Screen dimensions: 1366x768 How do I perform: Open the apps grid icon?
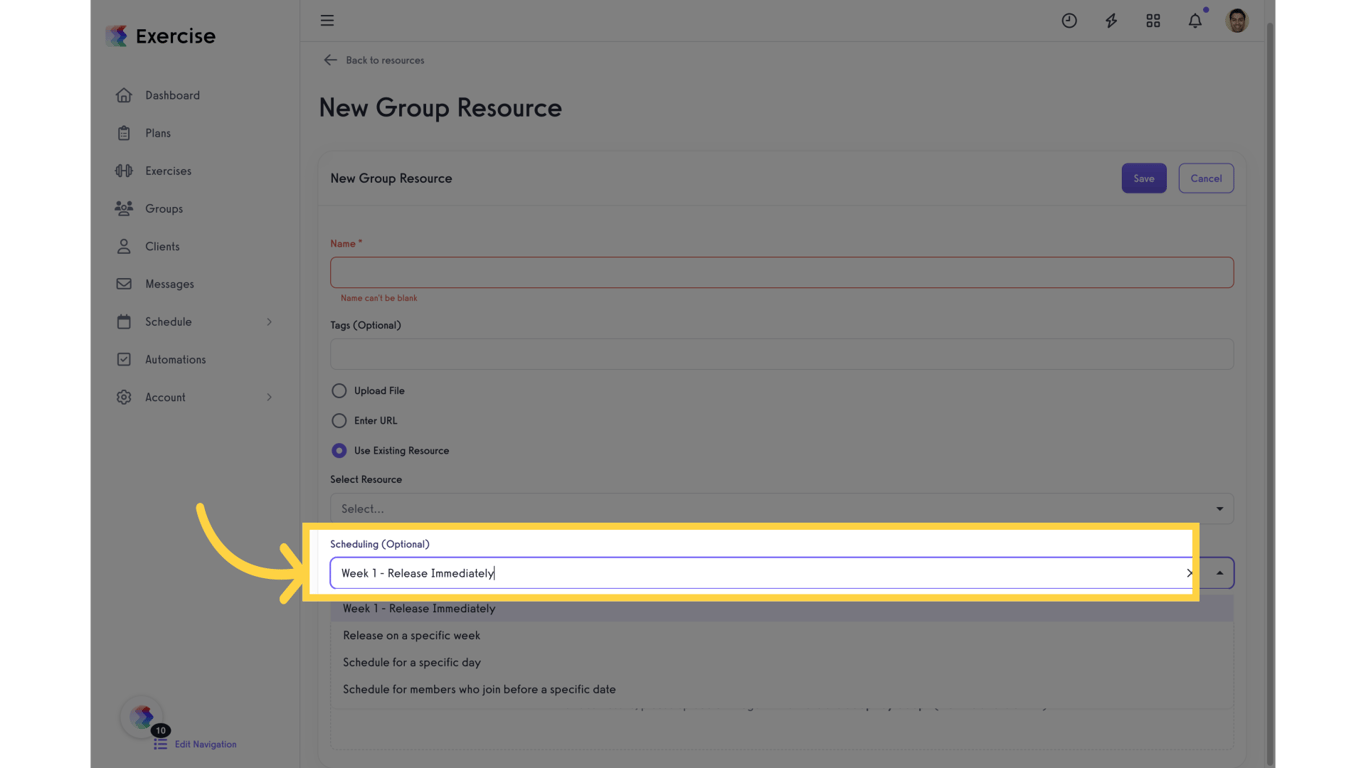click(x=1153, y=21)
